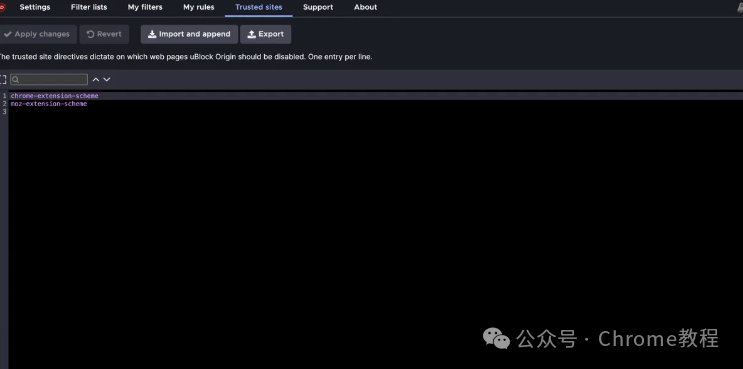The width and height of the screenshot is (743, 369).
Task: Switch to the Filter lists tab
Action: click(x=89, y=7)
